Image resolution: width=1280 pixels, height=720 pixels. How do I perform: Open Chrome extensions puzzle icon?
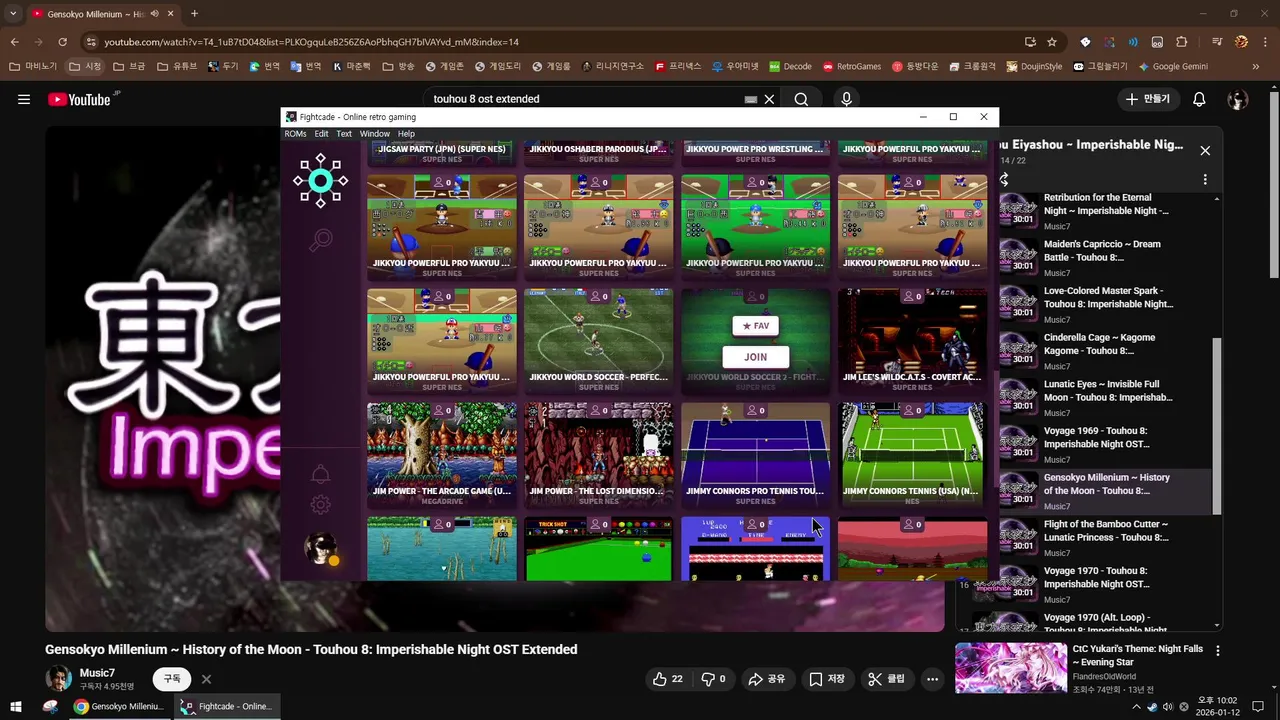click(x=1182, y=42)
